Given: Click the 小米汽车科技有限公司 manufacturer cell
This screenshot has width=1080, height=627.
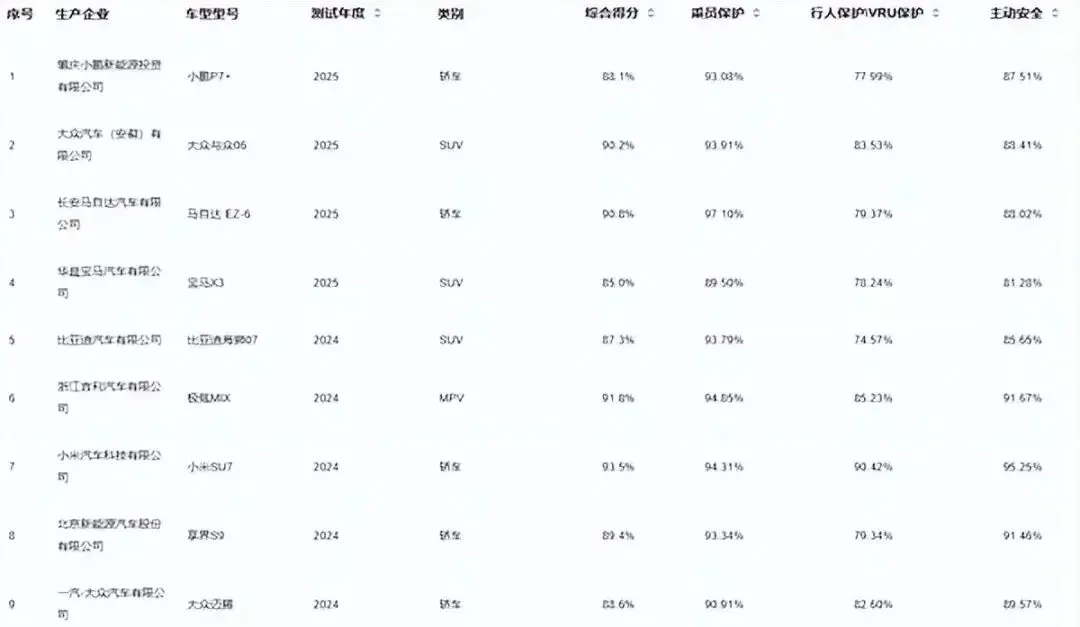Looking at the screenshot, I should 109,466.
